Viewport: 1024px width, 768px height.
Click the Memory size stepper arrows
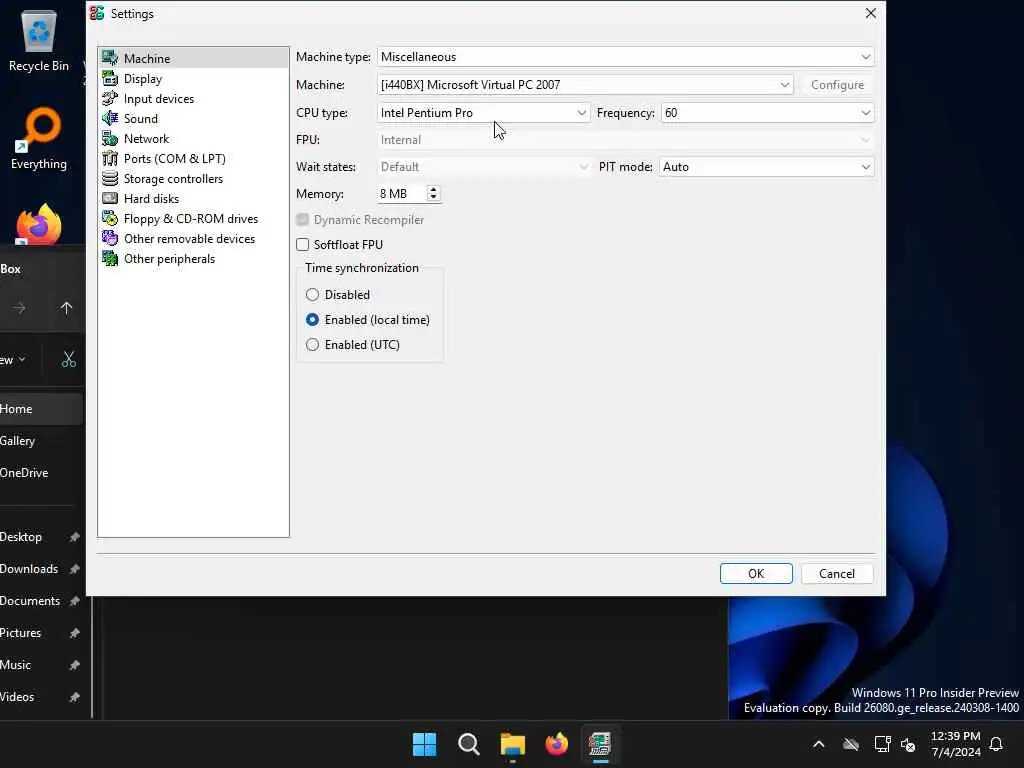click(433, 193)
